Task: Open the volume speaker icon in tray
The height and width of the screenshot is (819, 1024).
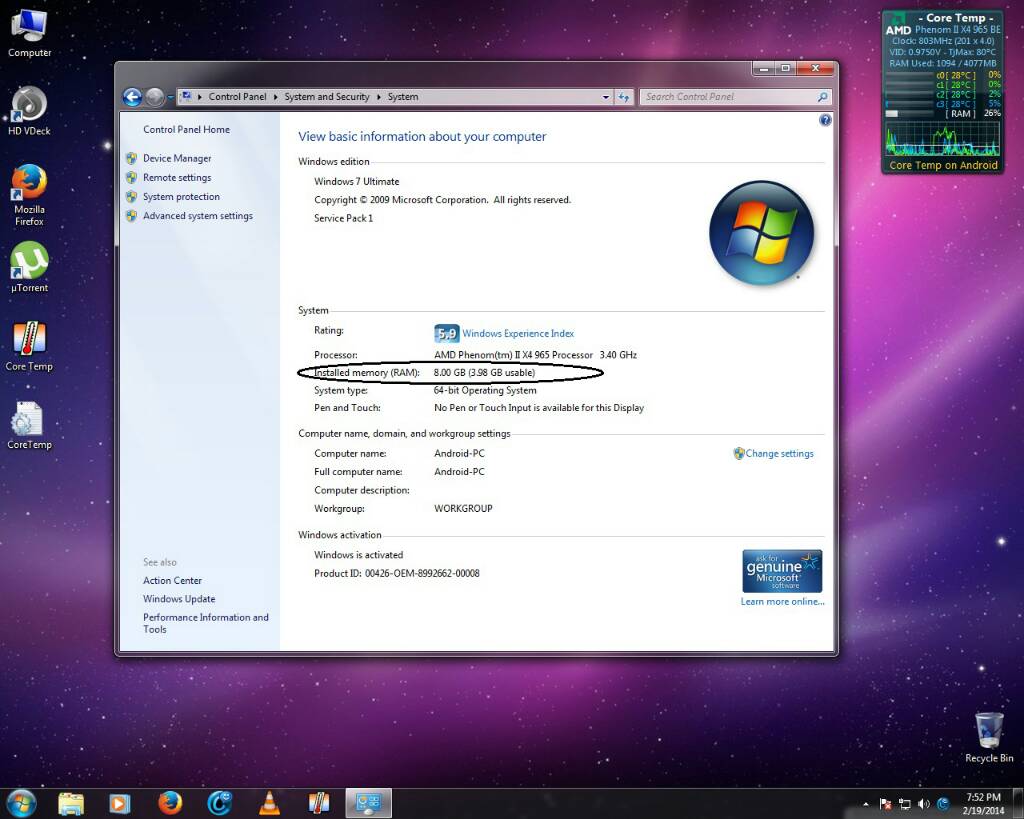Action: click(923, 803)
